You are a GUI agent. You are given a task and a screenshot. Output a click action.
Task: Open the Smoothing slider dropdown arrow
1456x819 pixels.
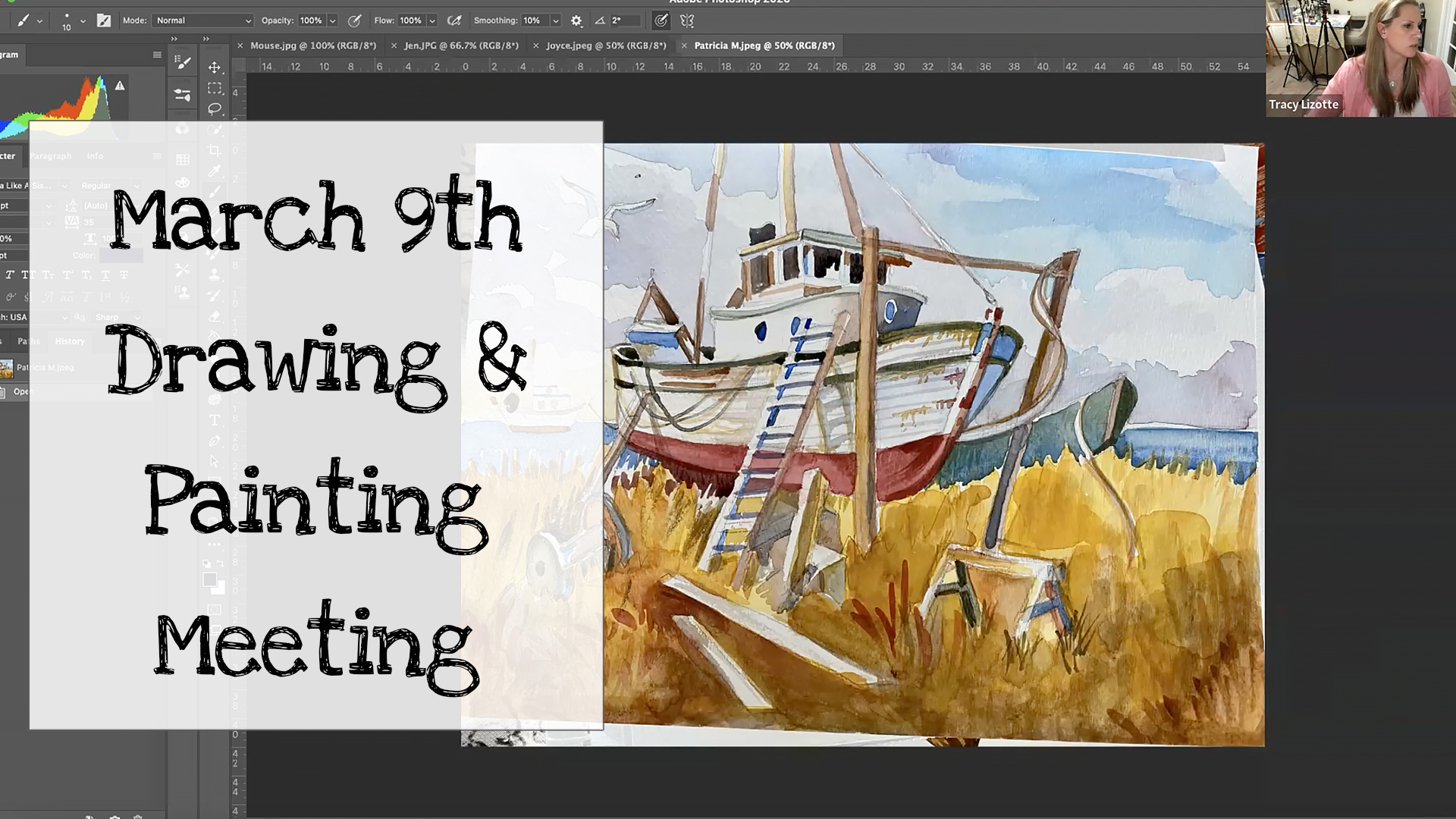555,20
